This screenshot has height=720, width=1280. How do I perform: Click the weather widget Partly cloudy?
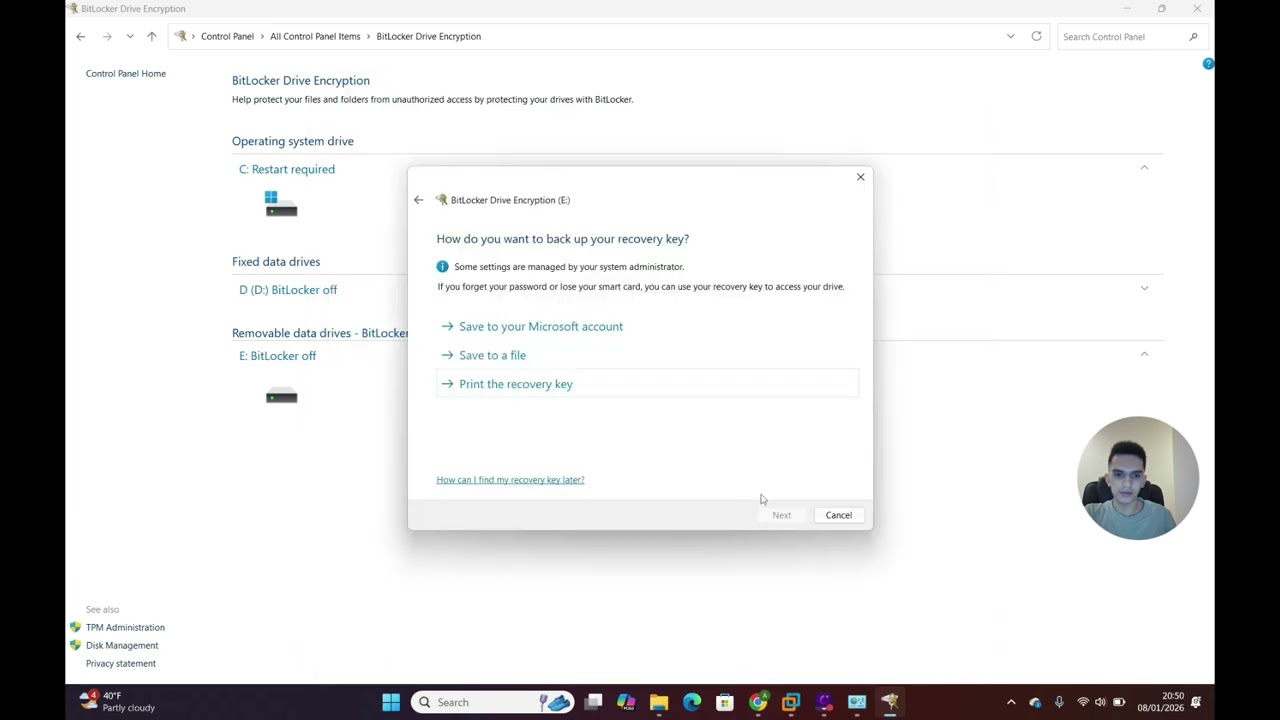[118, 702]
